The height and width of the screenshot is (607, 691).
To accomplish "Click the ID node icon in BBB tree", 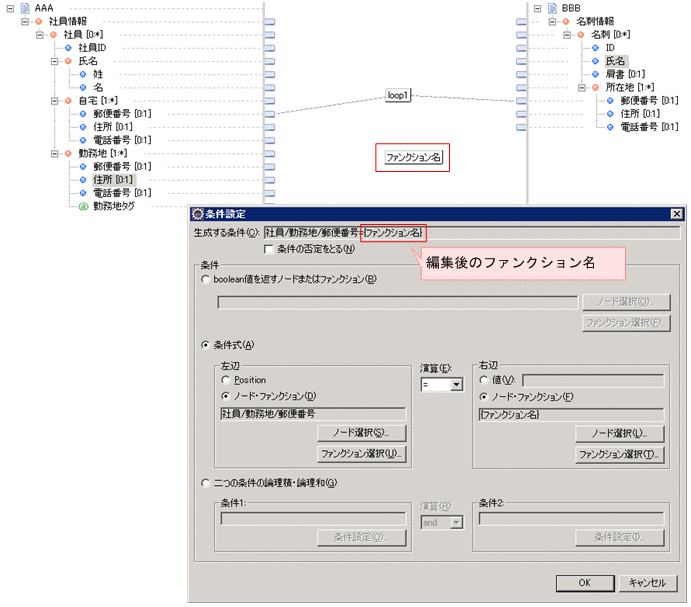I will pyautogui.click(x=595, y=48).
